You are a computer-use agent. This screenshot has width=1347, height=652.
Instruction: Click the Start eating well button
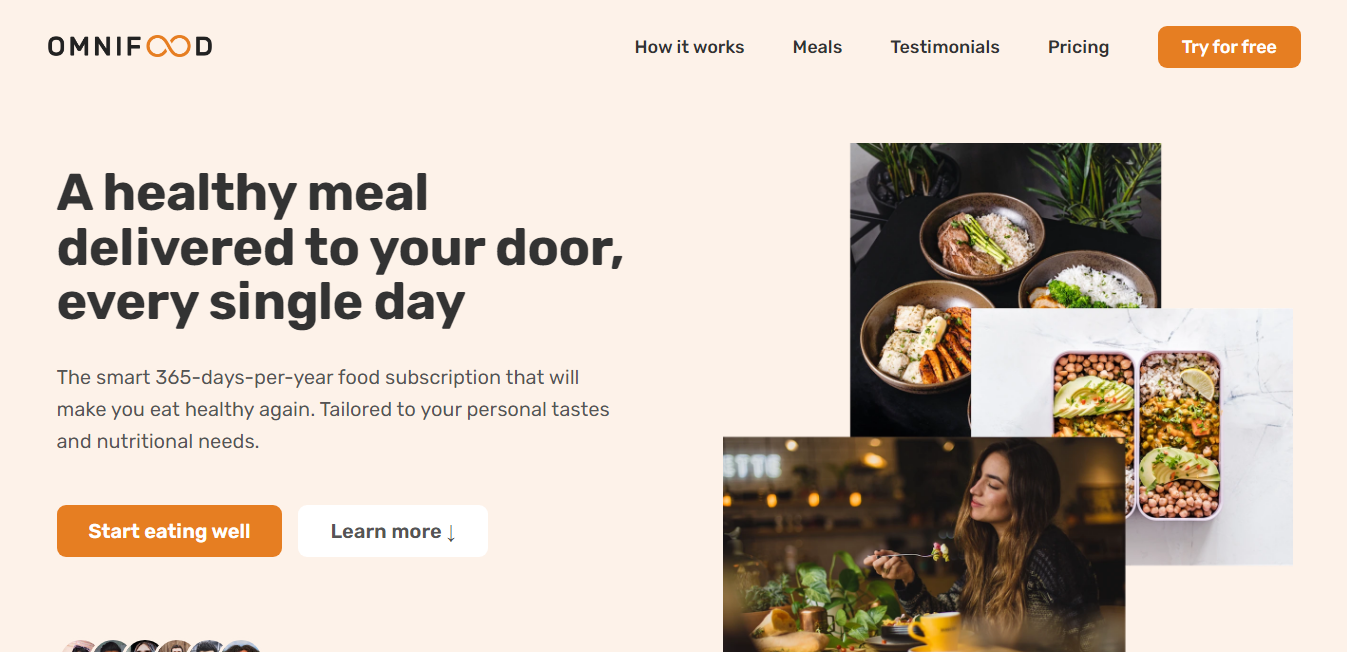169,531
